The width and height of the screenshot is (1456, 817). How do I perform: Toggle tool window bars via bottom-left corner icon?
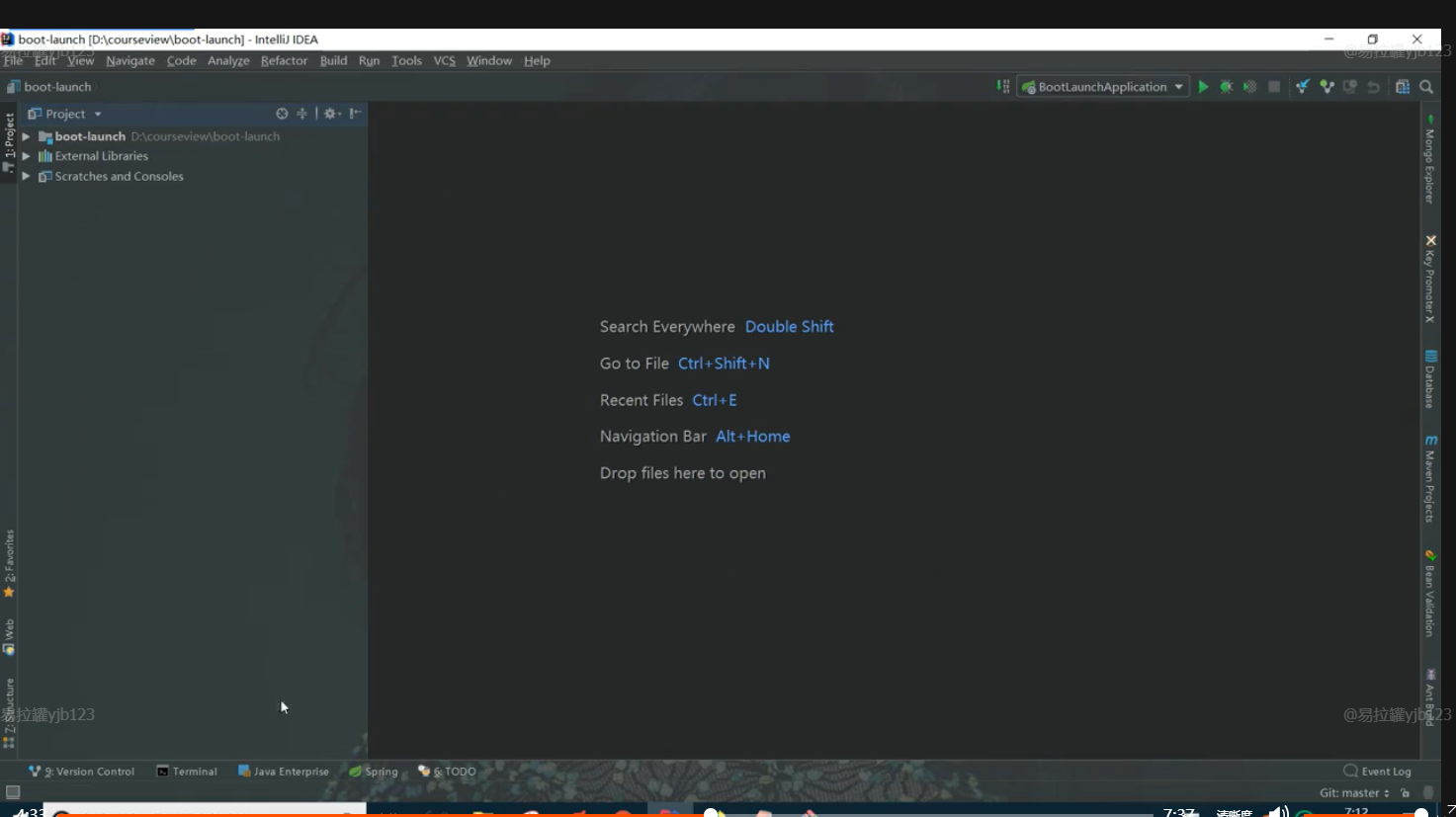click(13, 792)
